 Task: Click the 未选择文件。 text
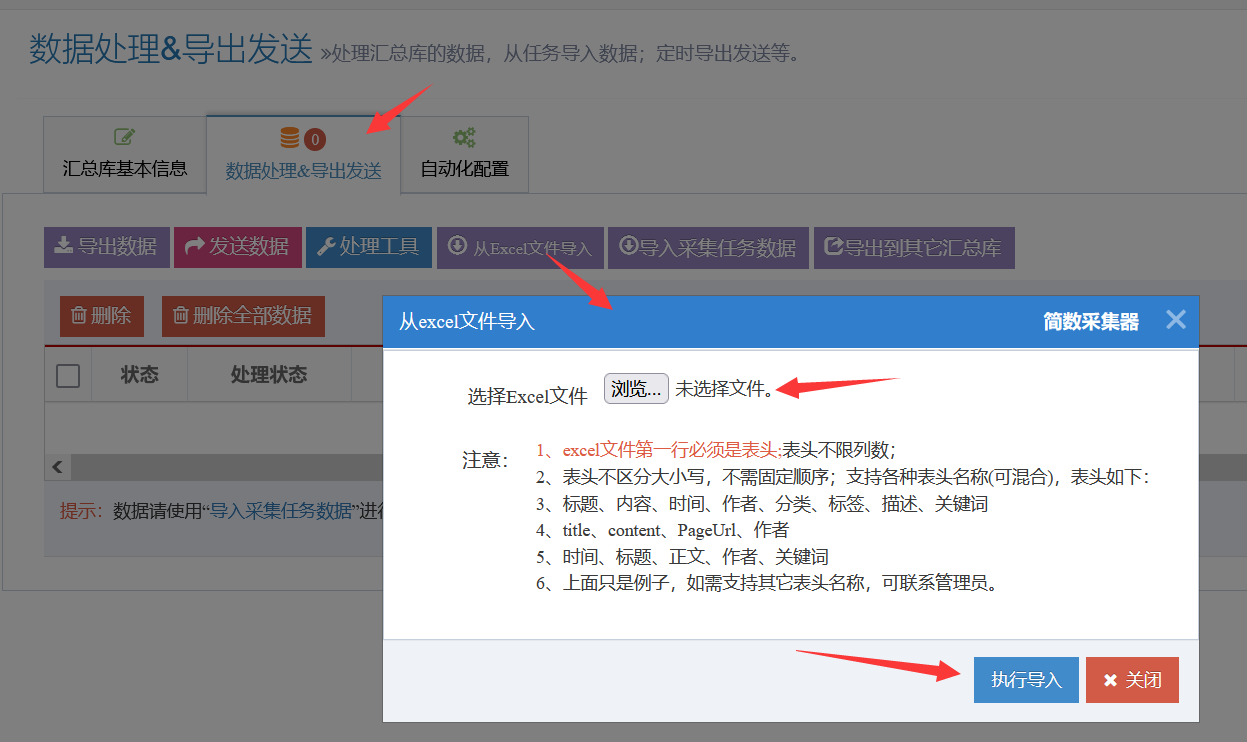724,389
